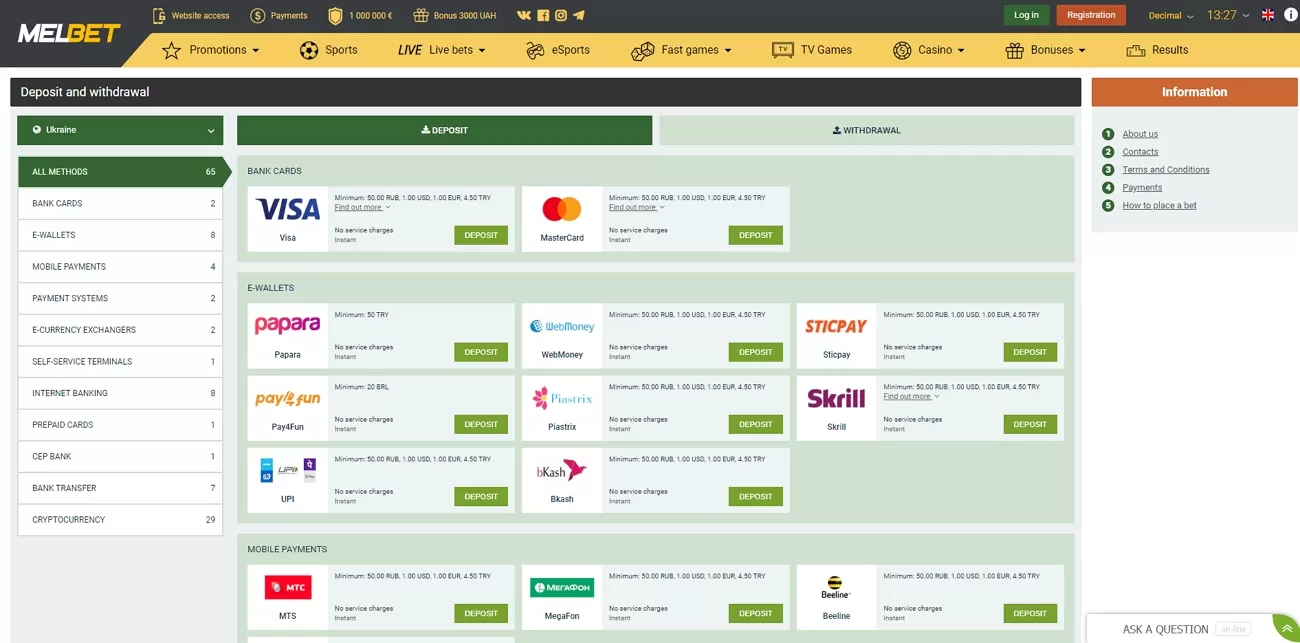Select the CRYPTOCURRENCY category
Image resolution: width=1300 pixels, height=643 pixels.
coord(120,520)
